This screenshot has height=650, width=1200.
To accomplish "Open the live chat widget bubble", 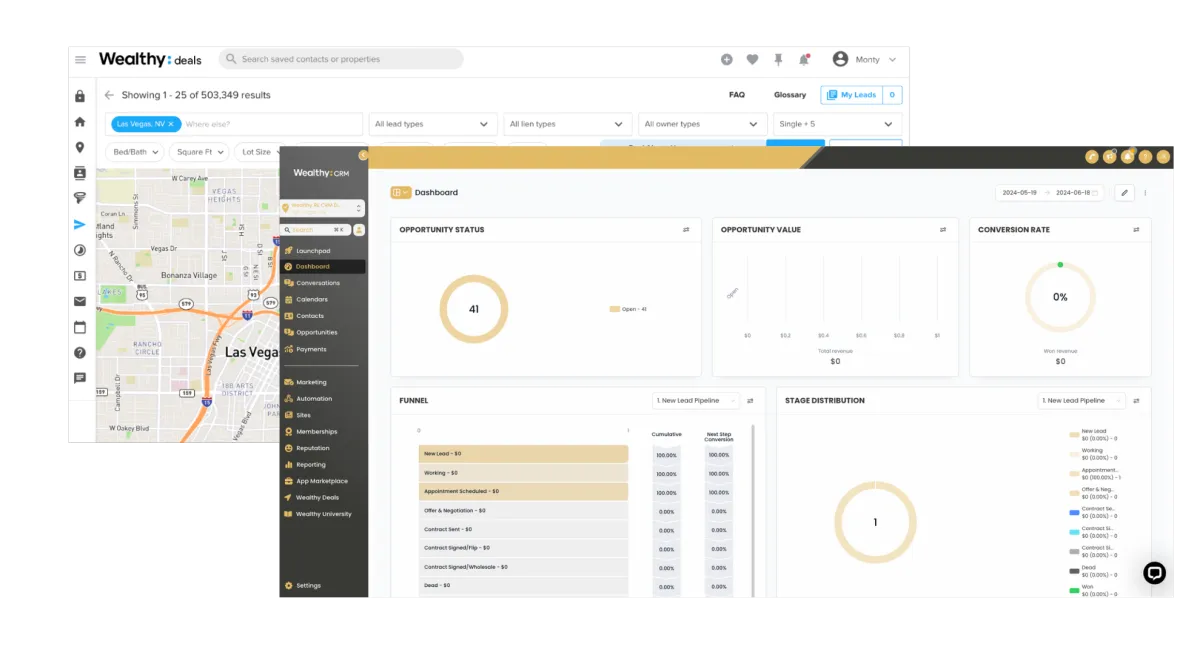I will coord(1155,573).
